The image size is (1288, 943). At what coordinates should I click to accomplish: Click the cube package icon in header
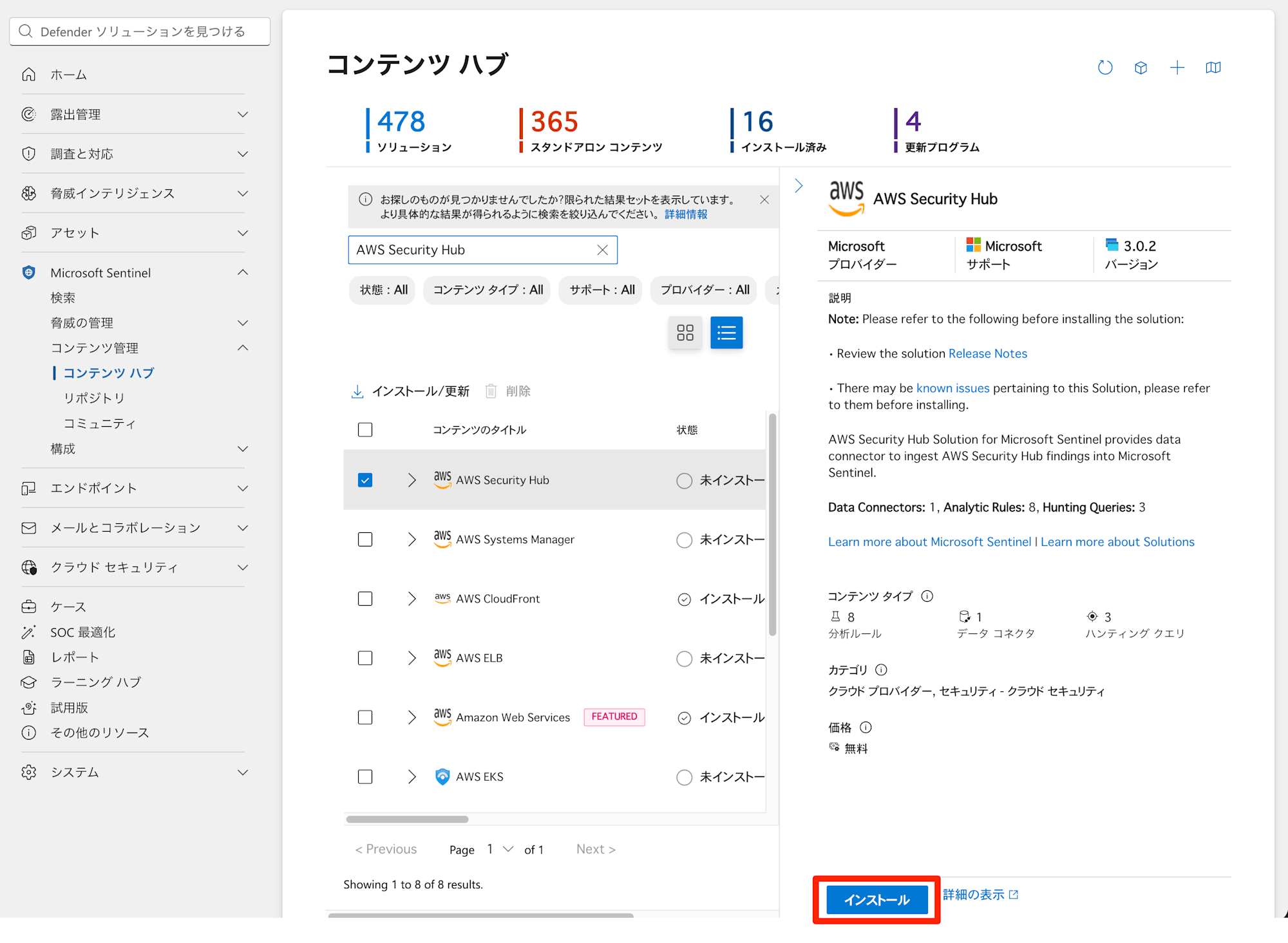(x=1141, y=68)
